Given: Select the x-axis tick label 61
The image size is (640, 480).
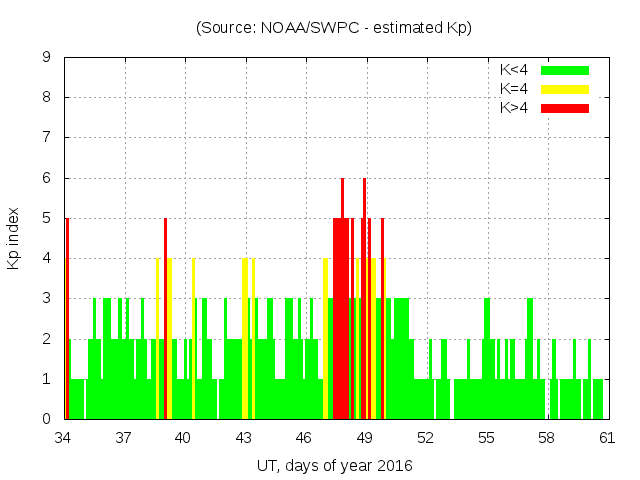Looking at the screenshot, I should point(607,438).
